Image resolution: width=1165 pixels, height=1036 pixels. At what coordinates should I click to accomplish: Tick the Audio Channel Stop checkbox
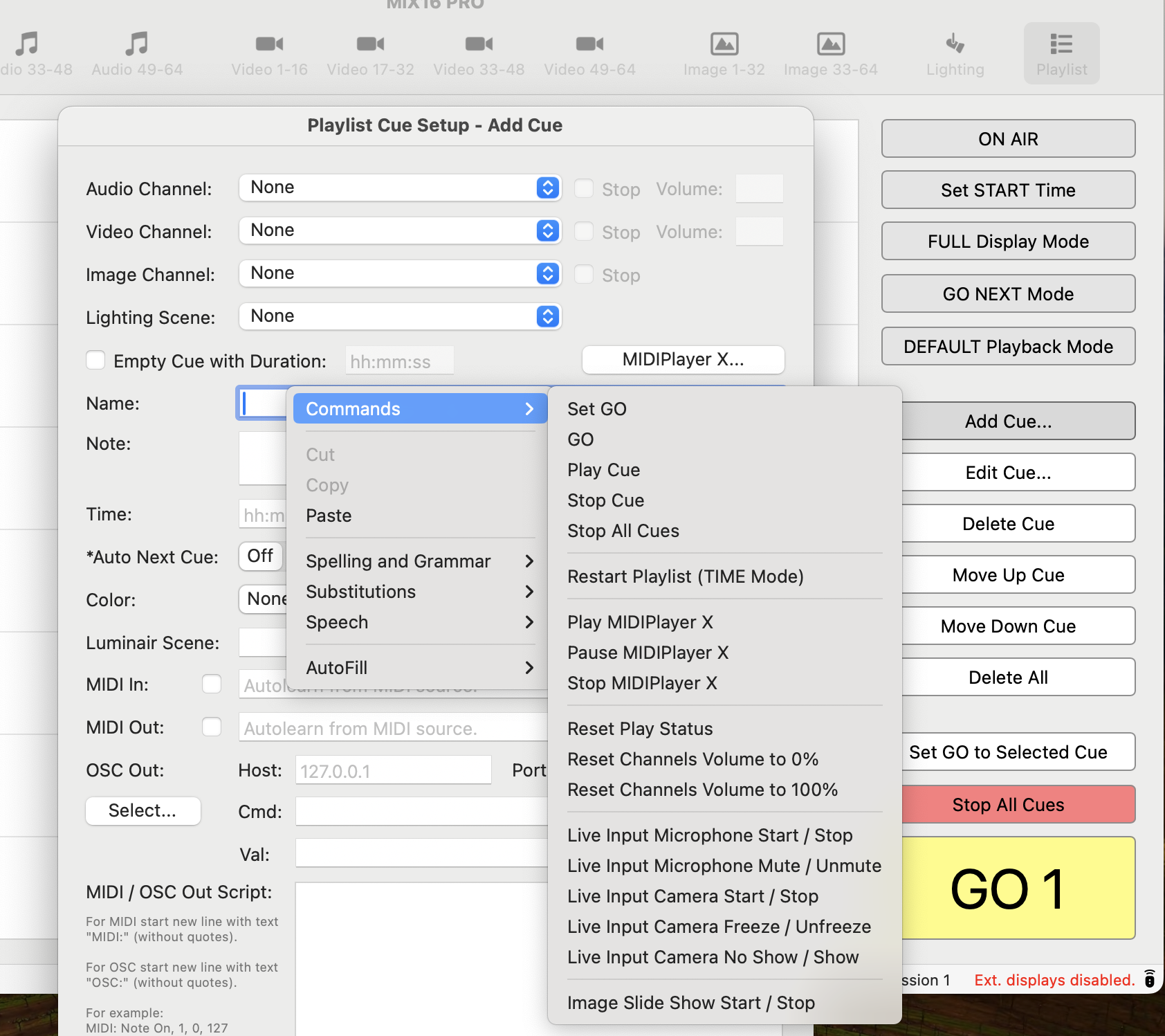[x=584, y=188]
